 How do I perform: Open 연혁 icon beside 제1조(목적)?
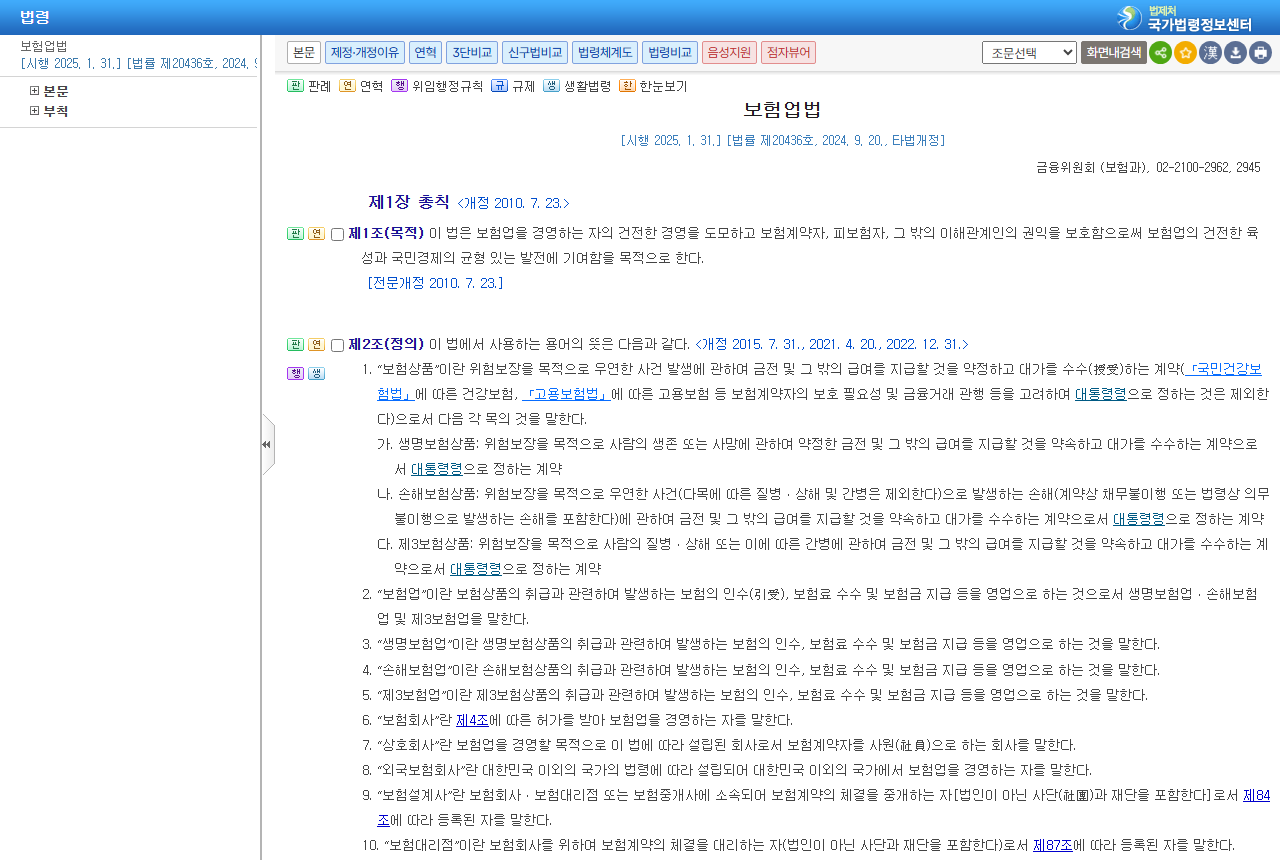(316, 233)
